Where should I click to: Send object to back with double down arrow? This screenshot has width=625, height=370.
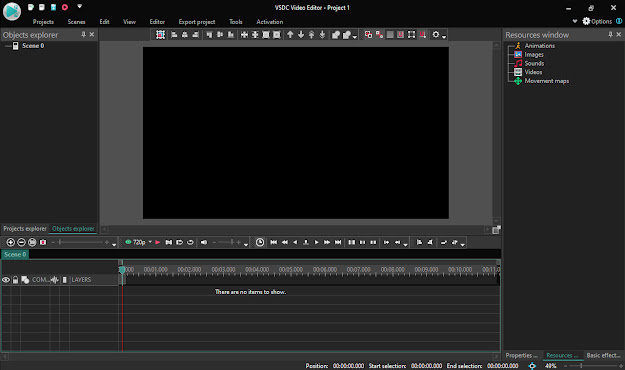(322, 35)
